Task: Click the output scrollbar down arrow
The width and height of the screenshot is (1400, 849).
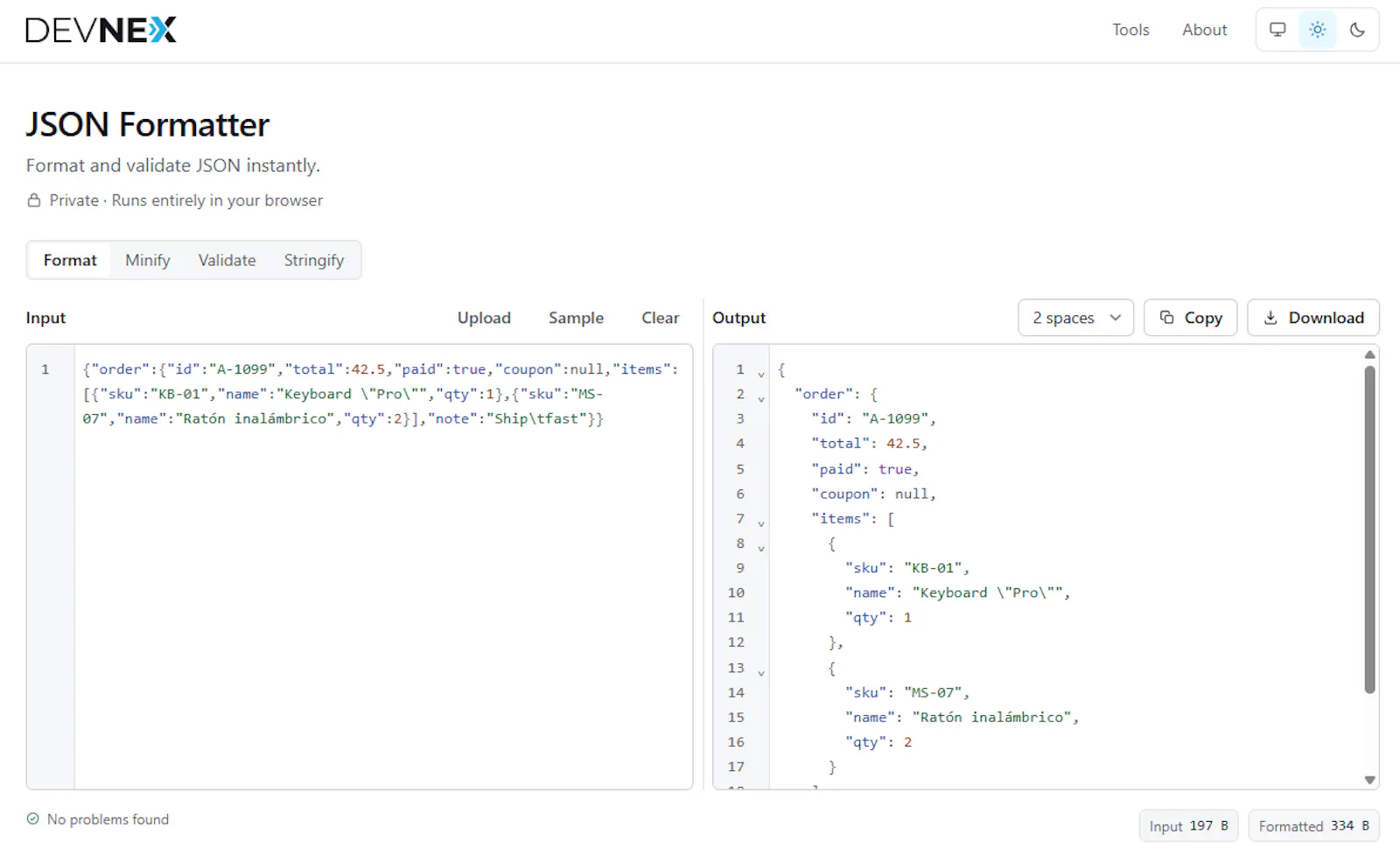Action: [x=1370, y=779]
